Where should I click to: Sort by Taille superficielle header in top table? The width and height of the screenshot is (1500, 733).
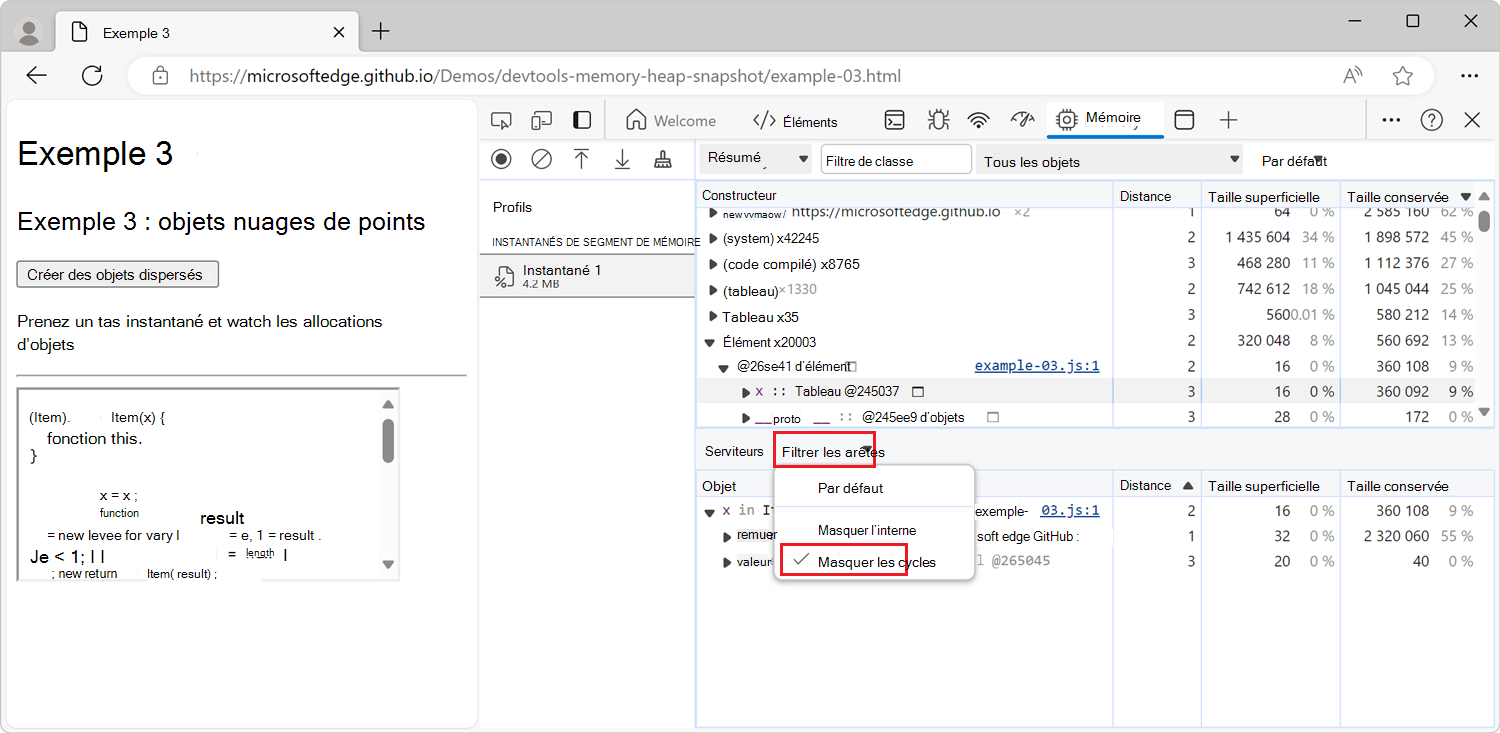click(x=1270, y=196)
